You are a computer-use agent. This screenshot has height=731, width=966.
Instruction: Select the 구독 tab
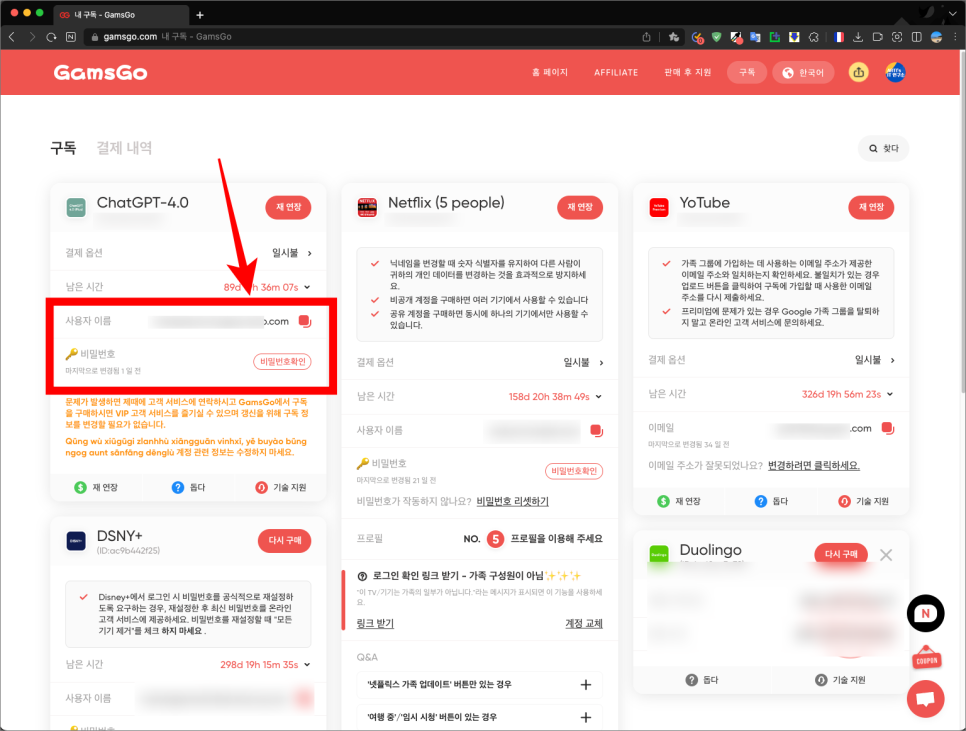pos(63,148)
